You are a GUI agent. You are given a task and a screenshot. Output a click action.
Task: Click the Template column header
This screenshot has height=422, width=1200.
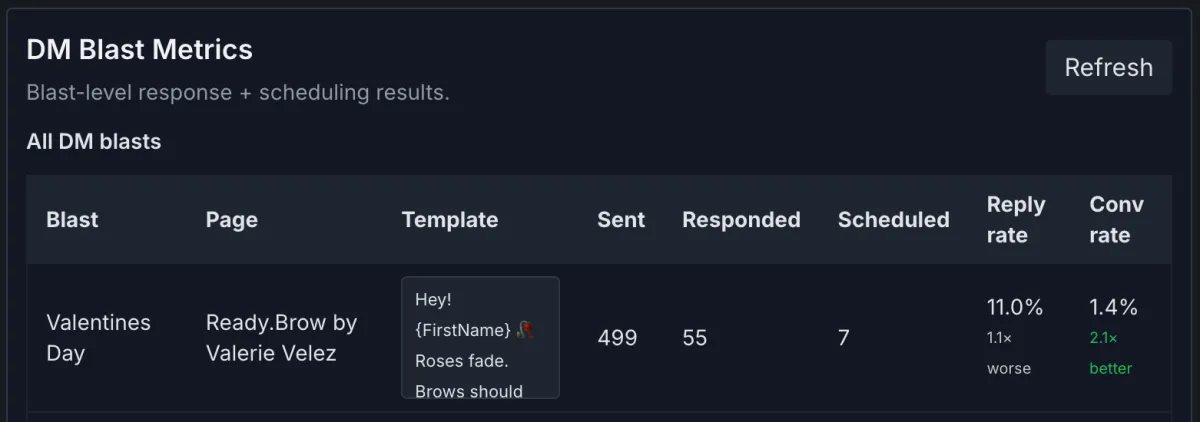tap(449, 220)
